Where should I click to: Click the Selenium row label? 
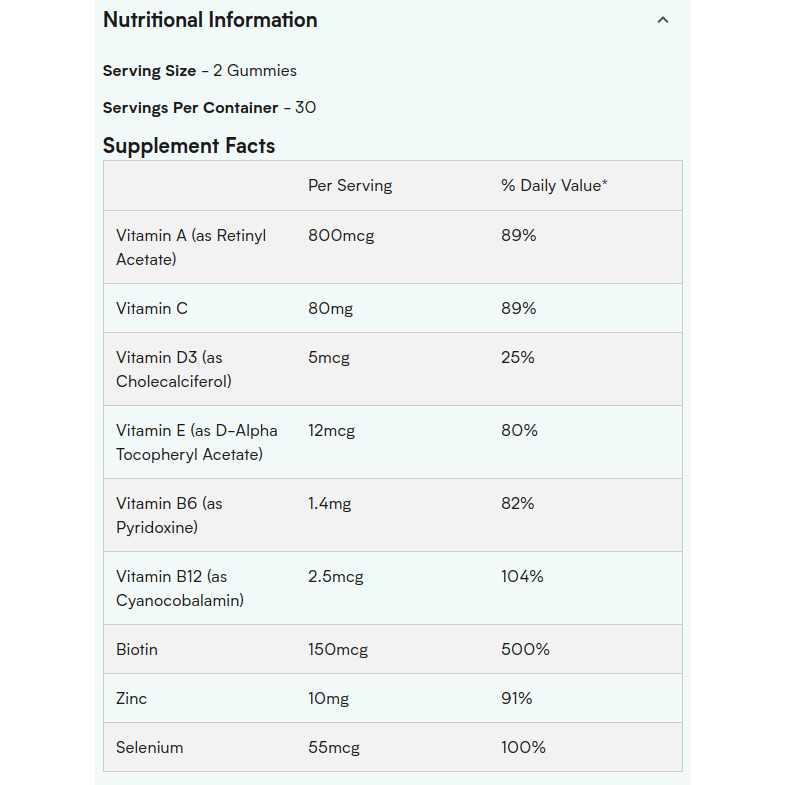click(150, 748)
